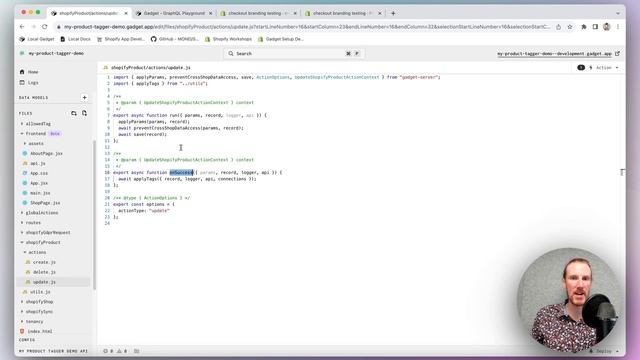The height and width of the screenshot is (360, 640).
Task: Click the file sidebar vertical scrollbar
Action: pos(95,214)
